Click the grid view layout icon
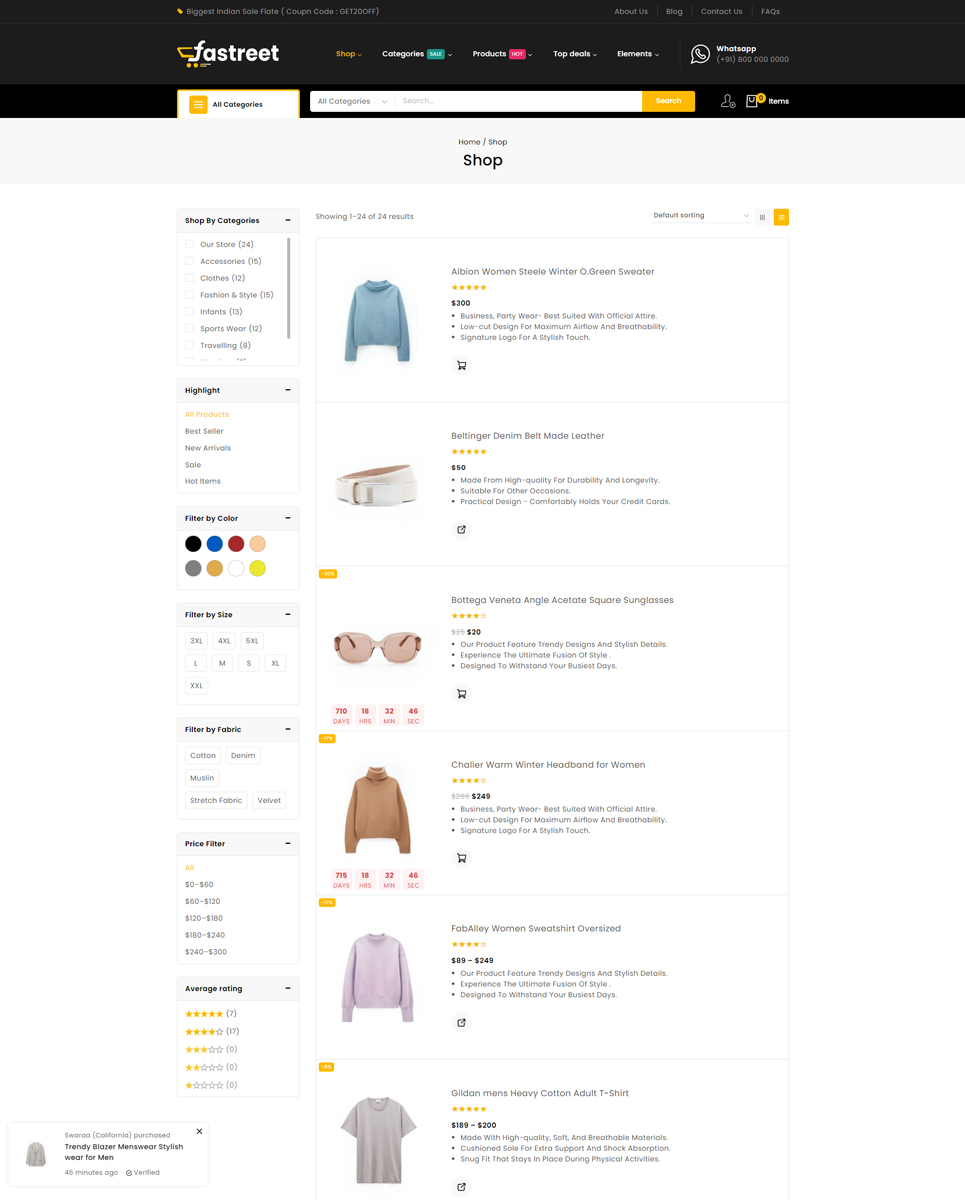Viewport: 965px width, 1200px height. pos(762,217)
